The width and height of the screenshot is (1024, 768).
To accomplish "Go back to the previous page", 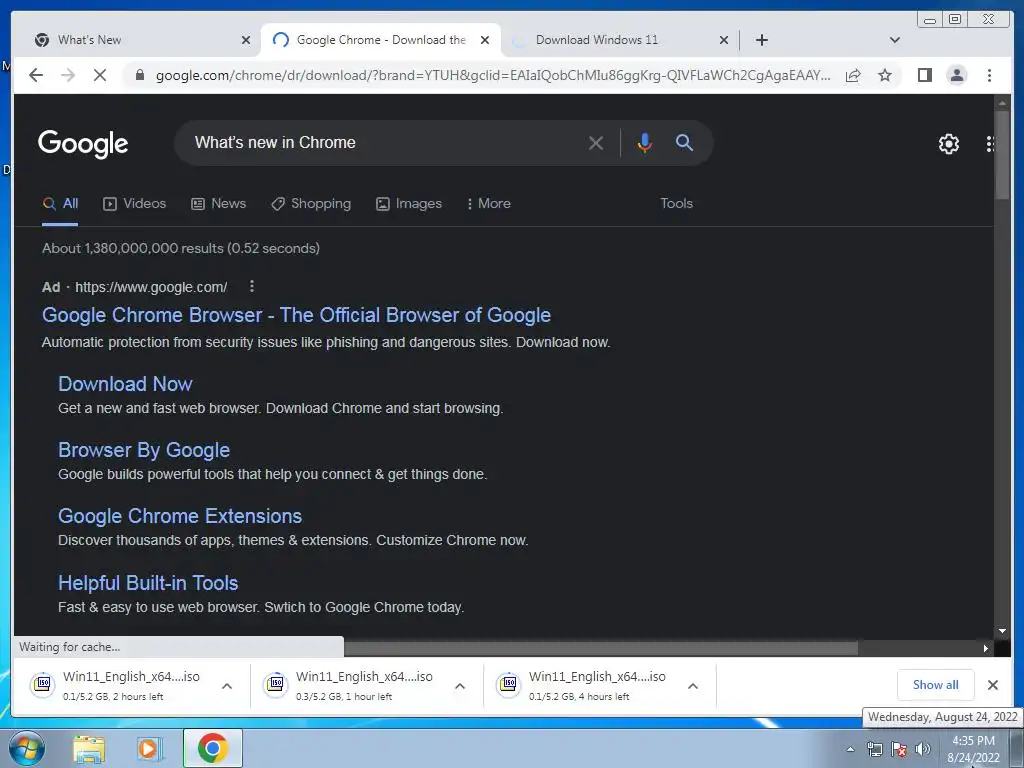I will [x=36, y=75].
